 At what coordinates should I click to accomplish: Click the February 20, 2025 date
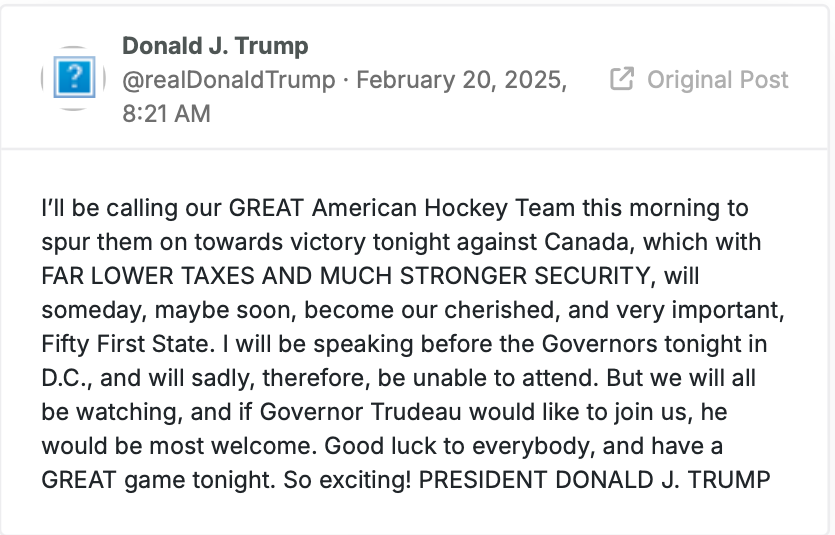[462, 80]
